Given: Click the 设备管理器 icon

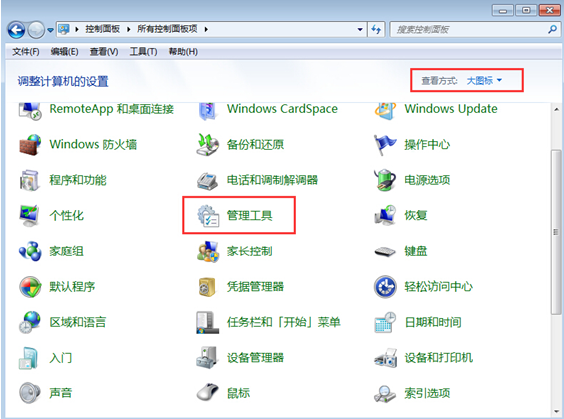Looking at the screenshot, I should pyautogui.click(x=207, y=357).
